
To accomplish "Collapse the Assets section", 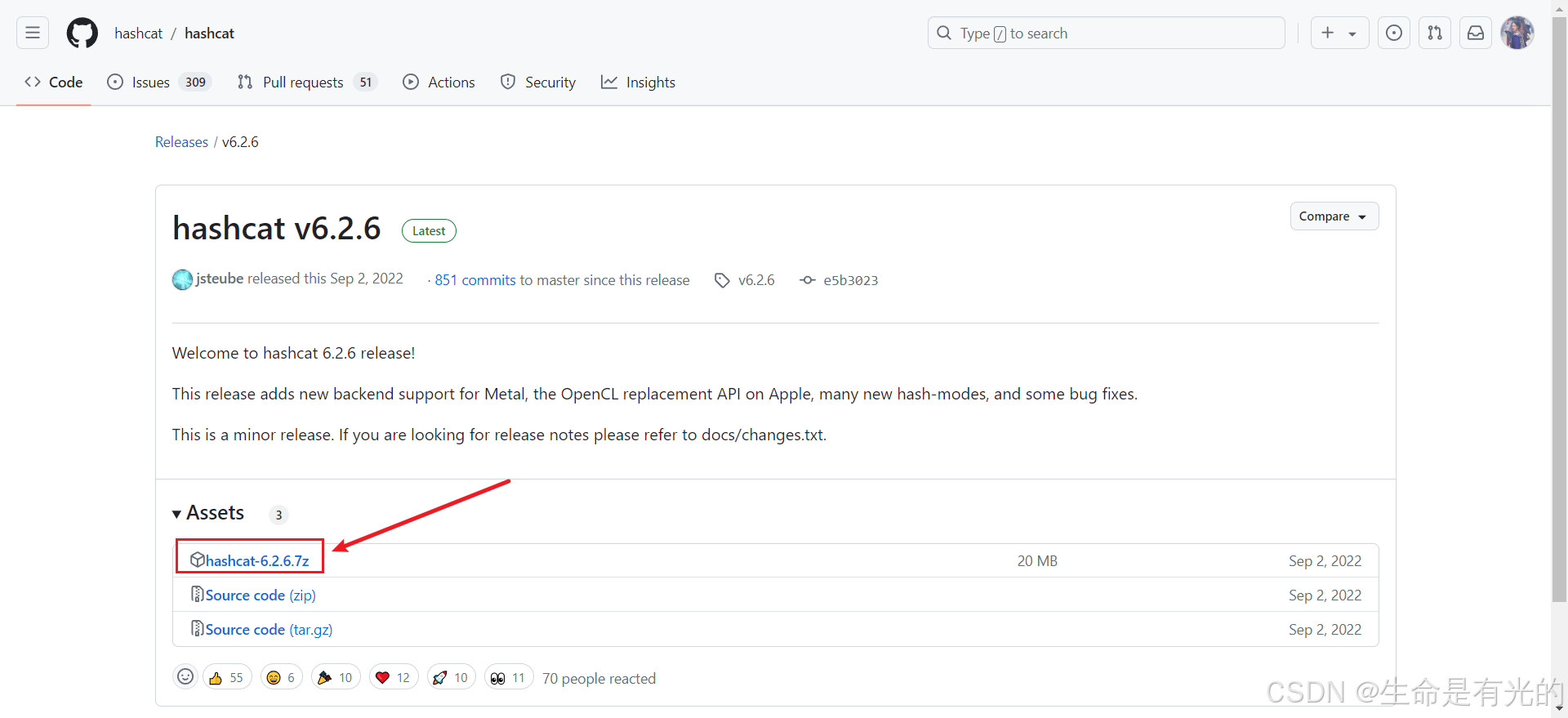I will (x=208, y=513).
